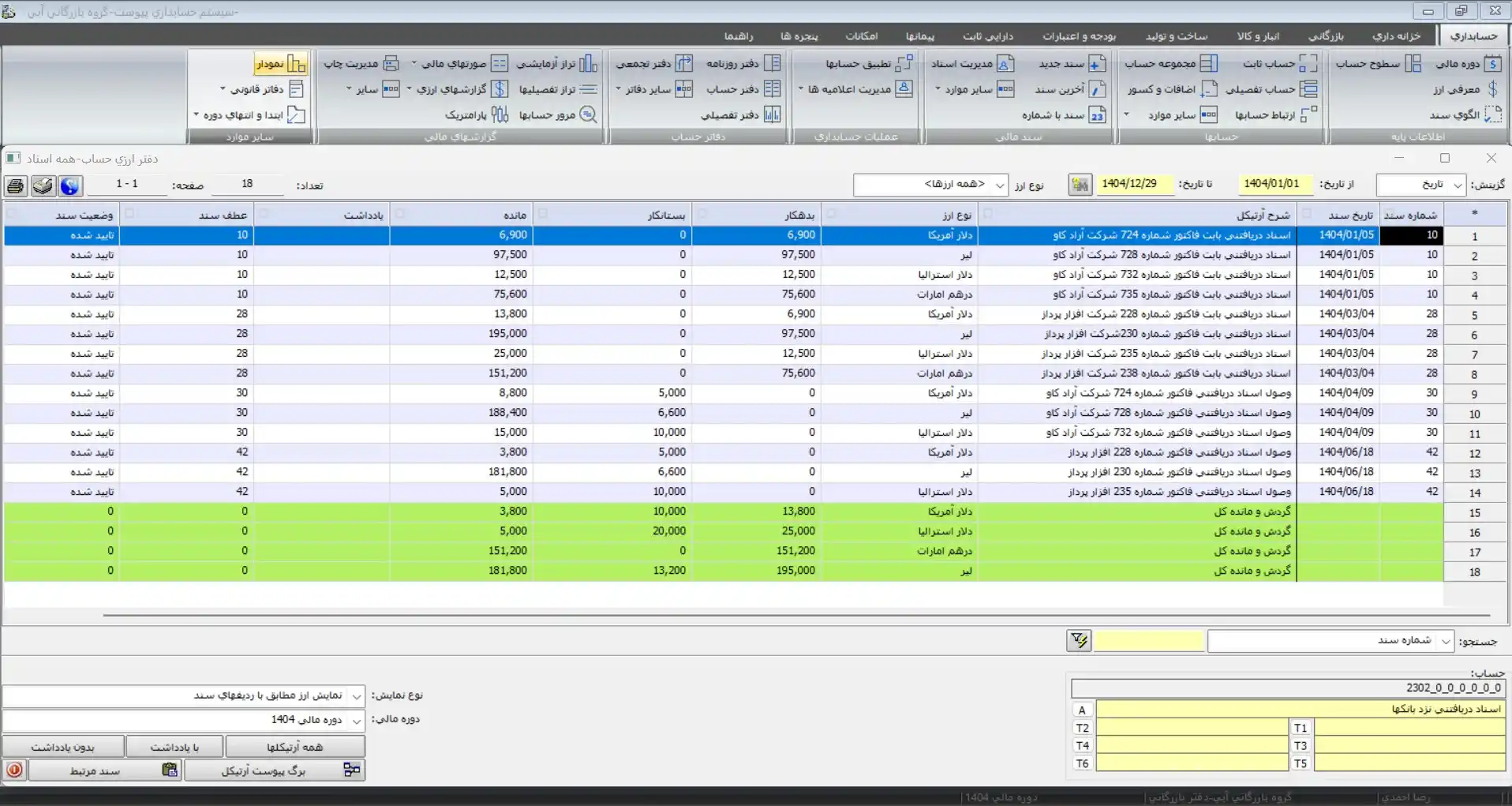Viewport: 1512px width, 806px height.
Task: Open the انبار و کالا ribbon tab
Action: [x=1258, y=36]
